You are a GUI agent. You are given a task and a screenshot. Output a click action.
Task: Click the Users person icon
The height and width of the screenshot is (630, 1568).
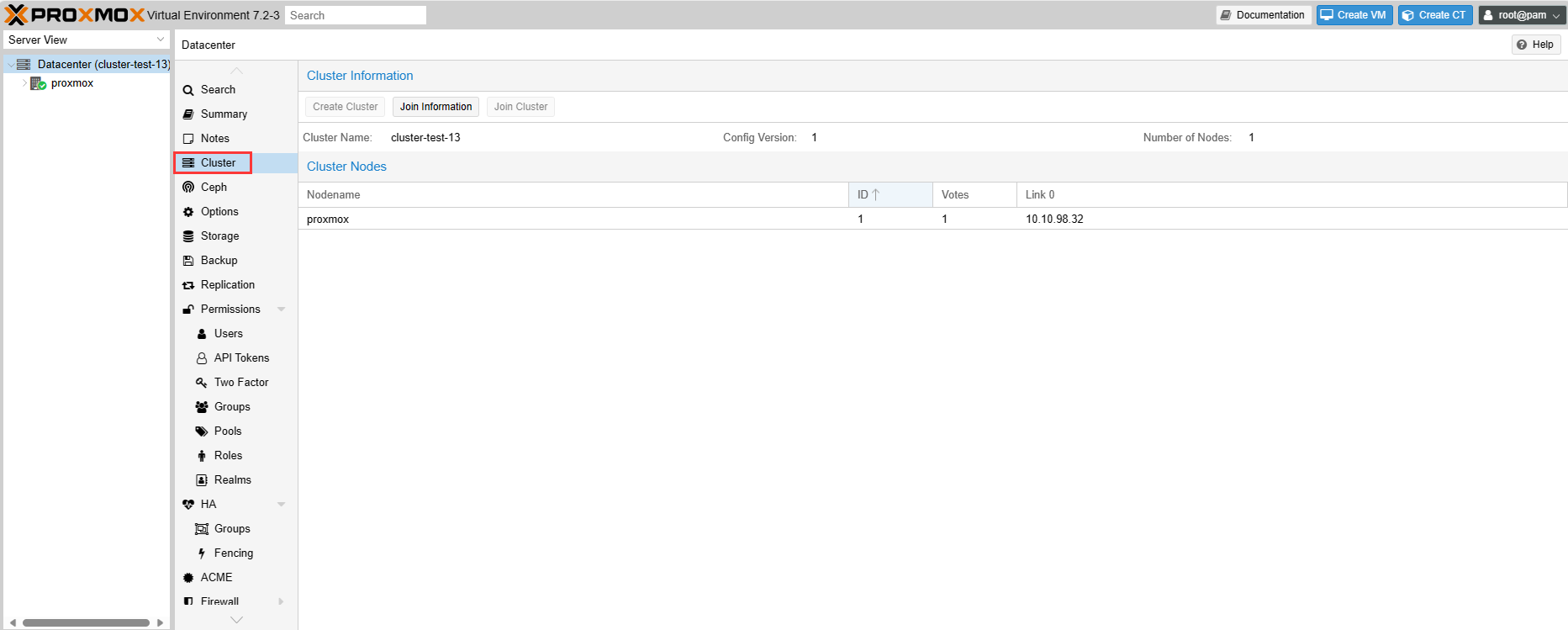[x=202, y=334]
